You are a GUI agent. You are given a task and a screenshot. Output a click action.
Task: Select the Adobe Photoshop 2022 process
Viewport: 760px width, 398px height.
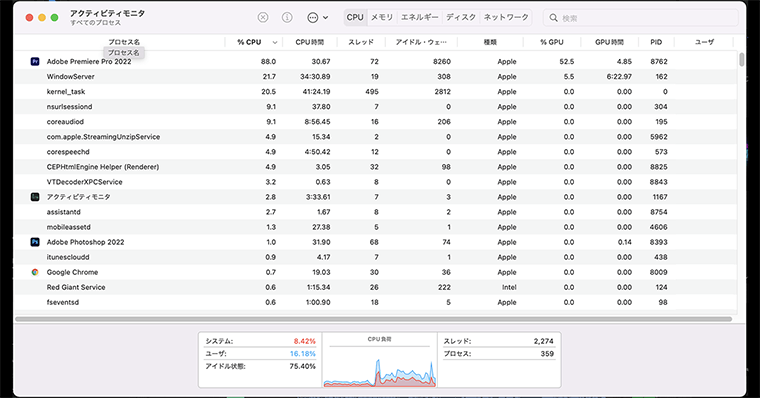[x=376, y=242]
